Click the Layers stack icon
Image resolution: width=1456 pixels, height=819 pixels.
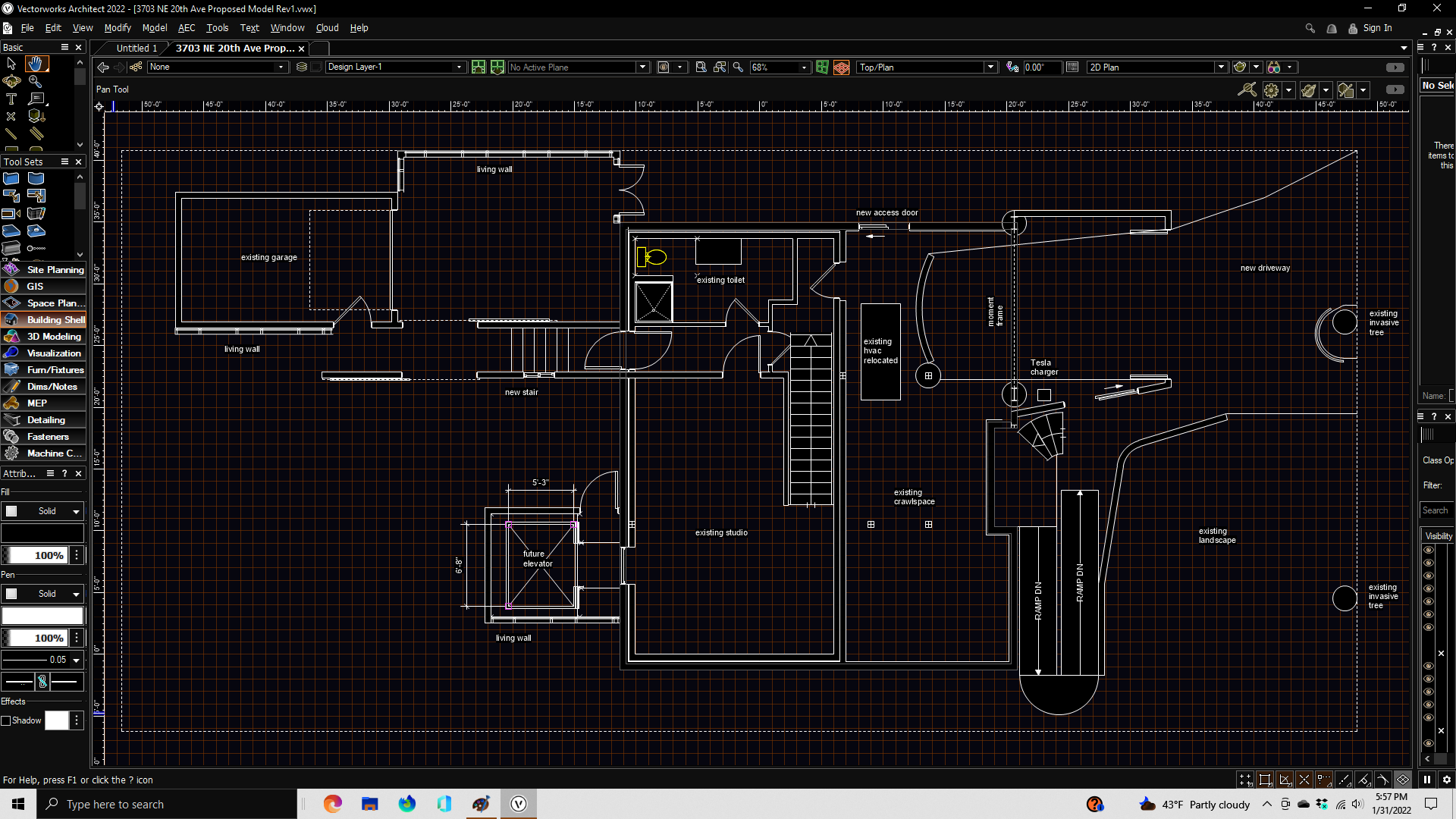pyautogui.click(x=301, y=67)
